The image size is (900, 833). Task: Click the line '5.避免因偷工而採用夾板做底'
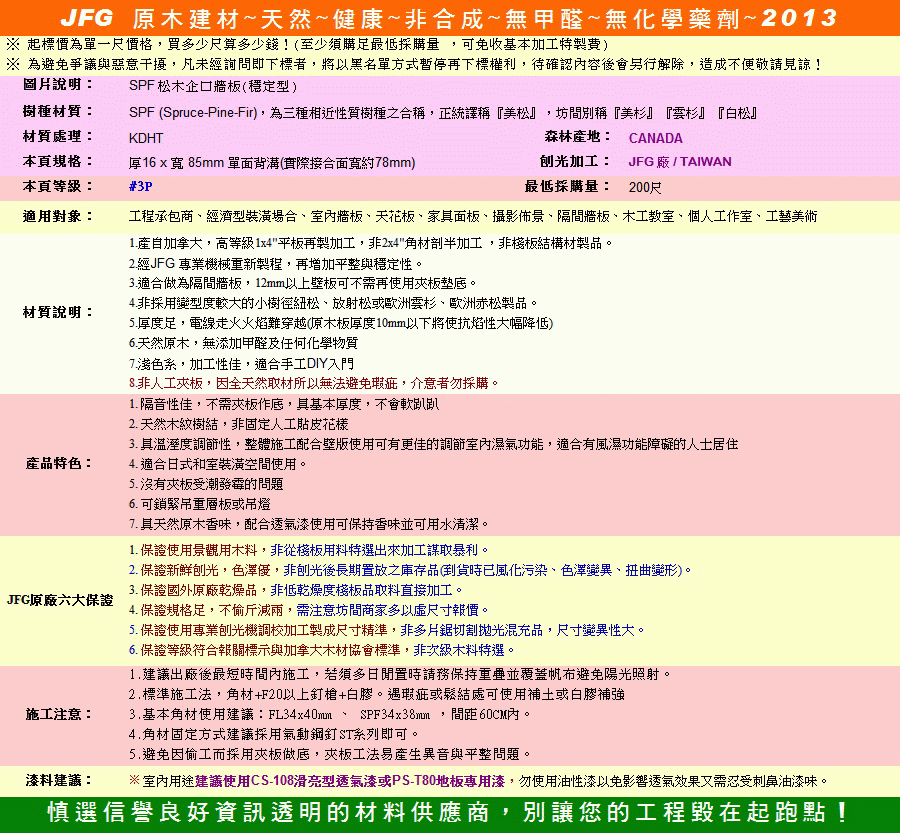click(x=330, y=754)
